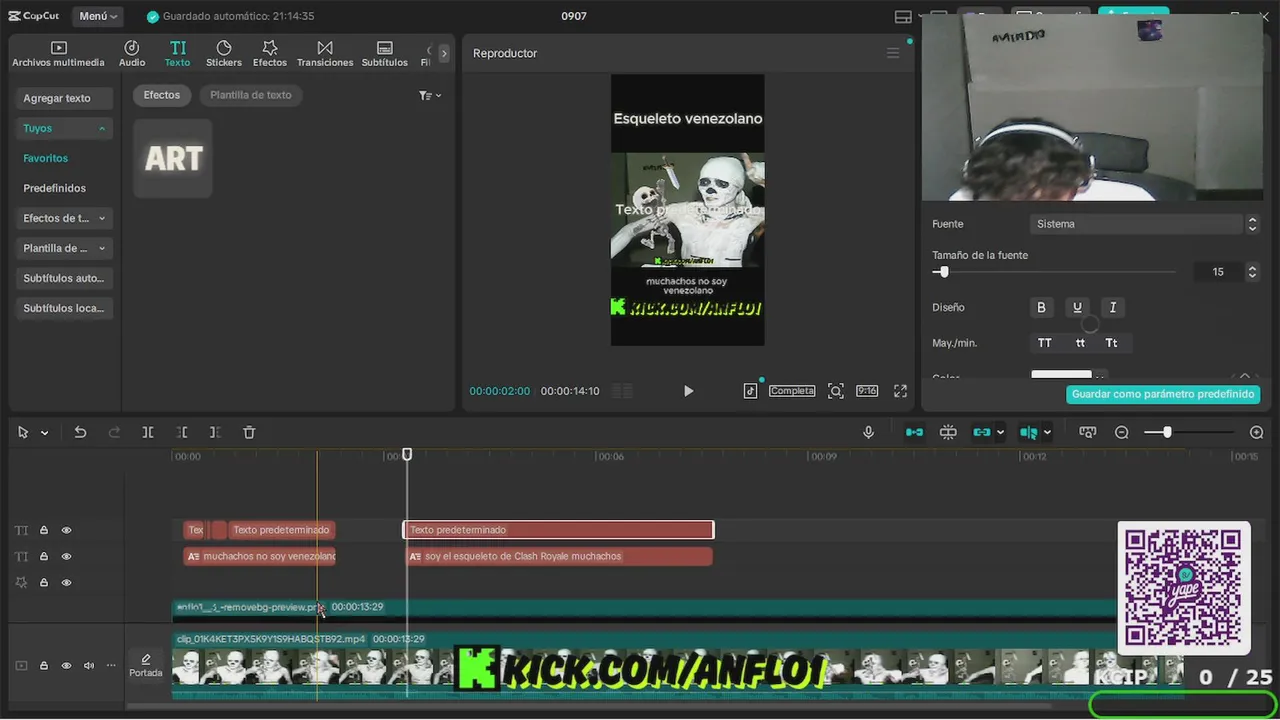This screenshot has height=720, width=1280.
Task: Split clip at playhead
Action: coord(148,432)
